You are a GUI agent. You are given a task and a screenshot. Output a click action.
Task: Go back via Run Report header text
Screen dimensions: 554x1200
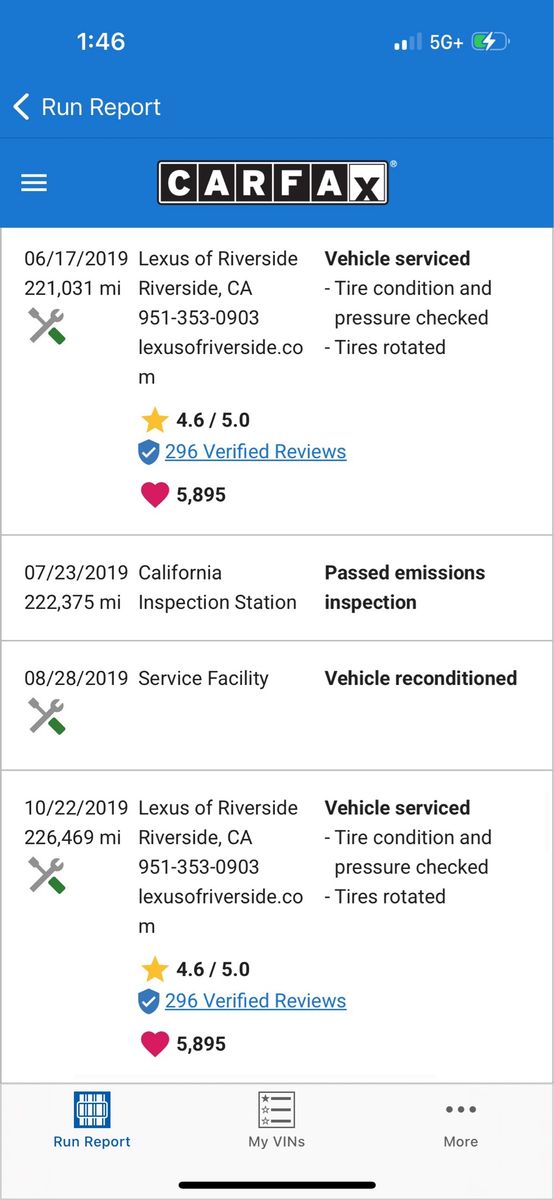101,107
